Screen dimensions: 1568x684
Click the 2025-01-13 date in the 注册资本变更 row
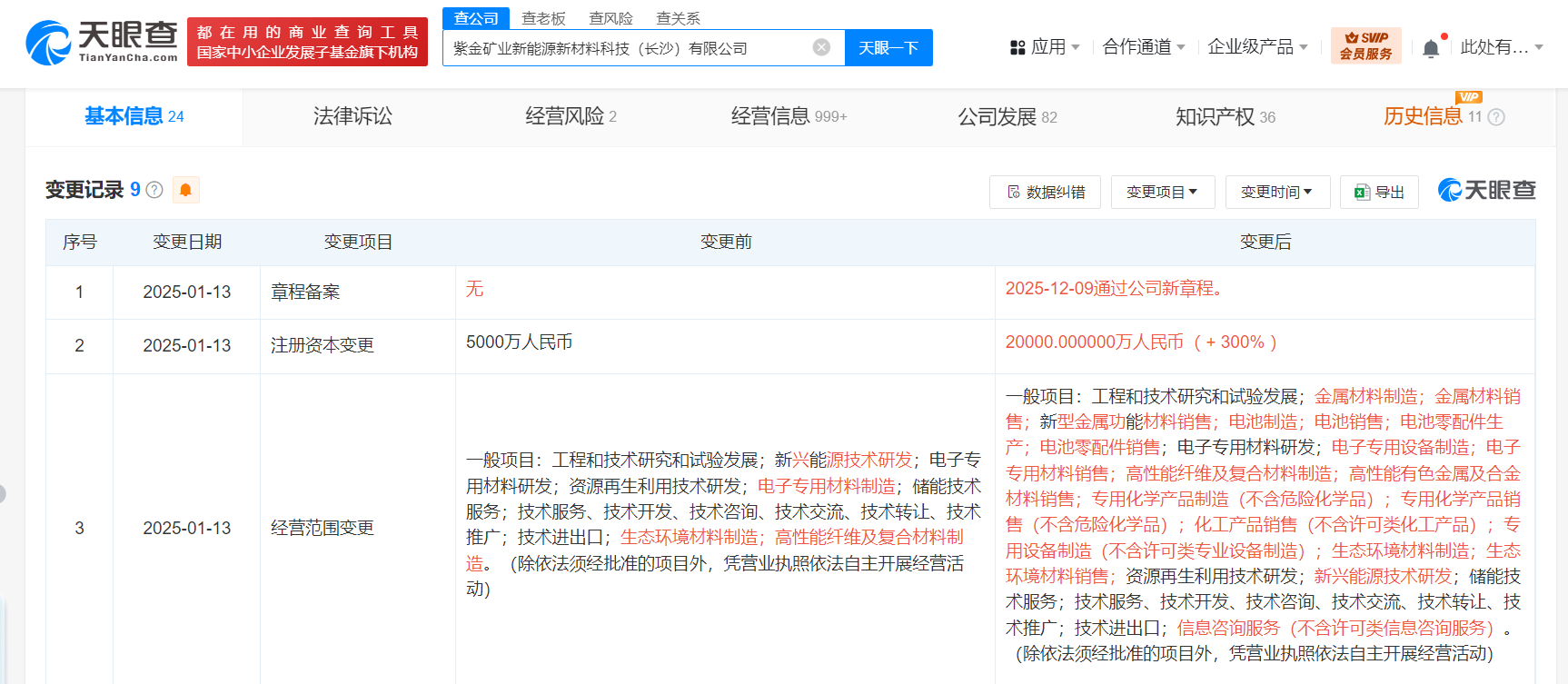(x=187, y=345)
